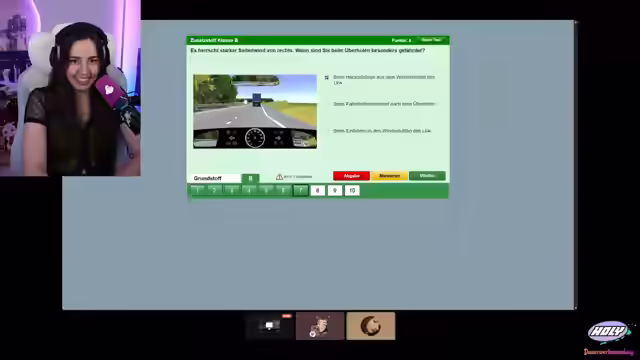Jump to question 1

click(197, 190)
